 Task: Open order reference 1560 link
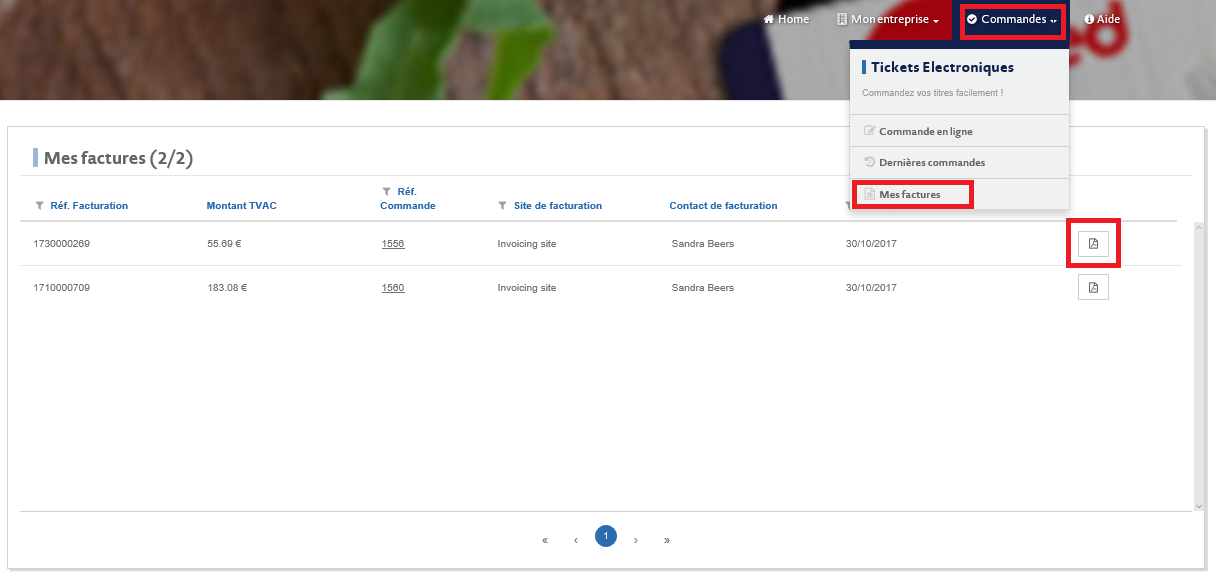pyautogui.click(x=392, y=287)
